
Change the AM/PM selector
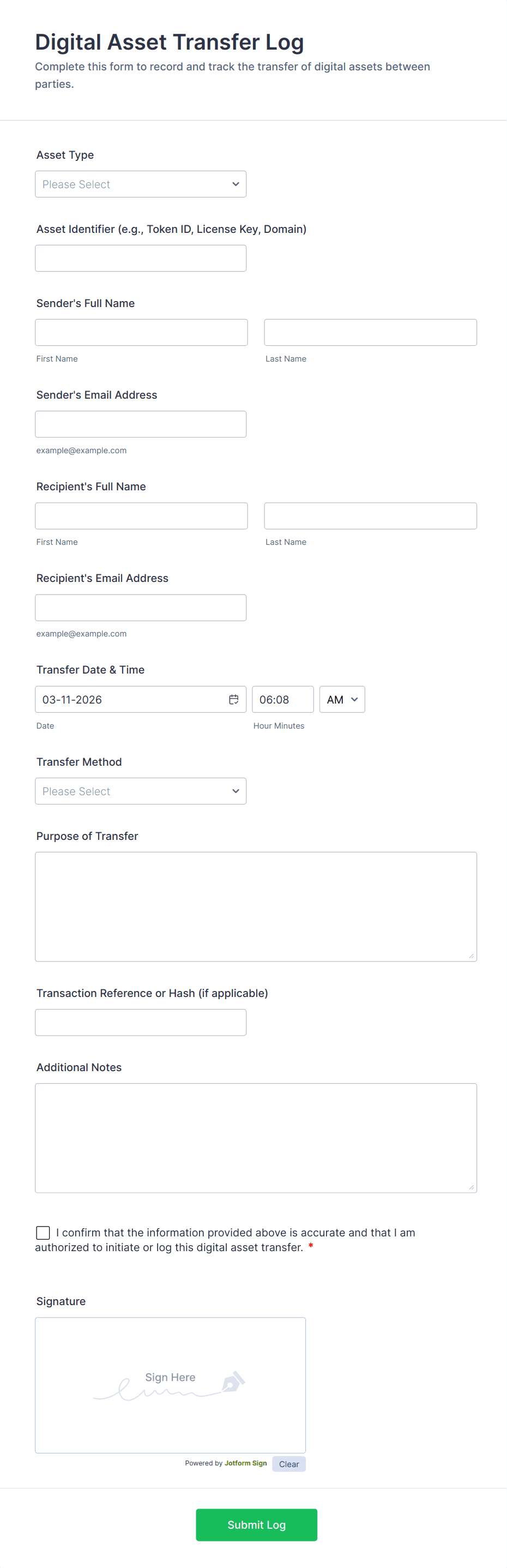pyautogui.click(x=342, y=699)
